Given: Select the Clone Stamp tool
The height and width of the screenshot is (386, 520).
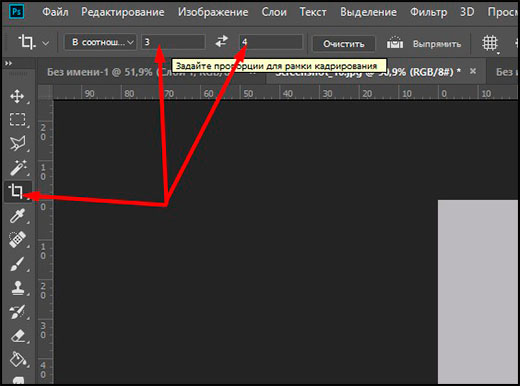Looking at the screenshot, I should 17,288.
